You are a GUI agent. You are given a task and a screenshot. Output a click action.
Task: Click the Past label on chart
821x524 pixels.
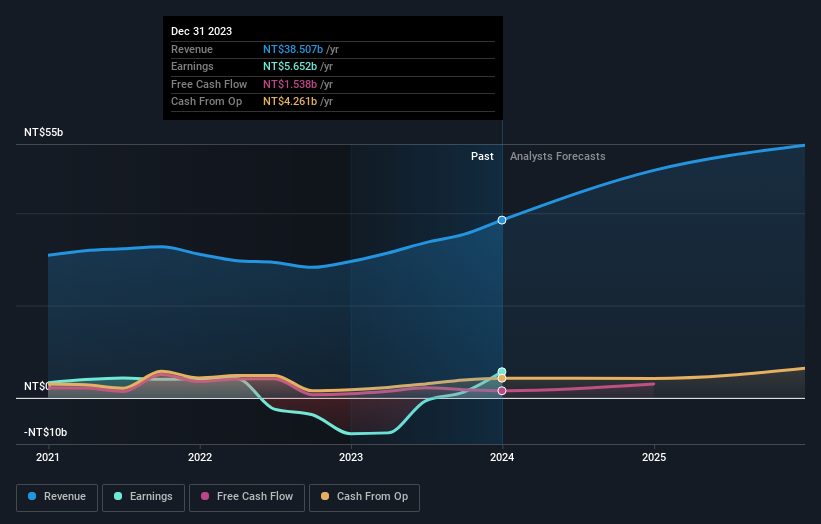pyautogui.click(x=482, y=157)
